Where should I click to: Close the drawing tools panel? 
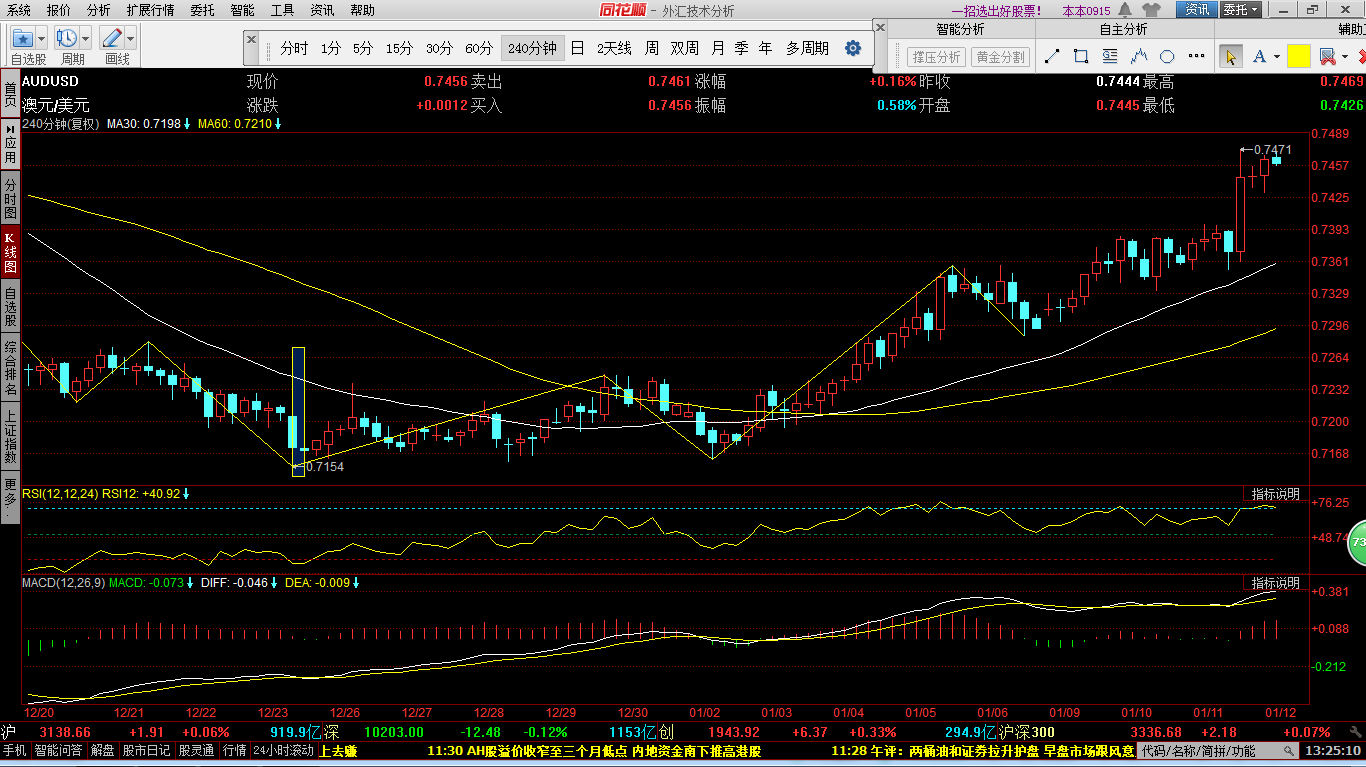pos(880,29)
